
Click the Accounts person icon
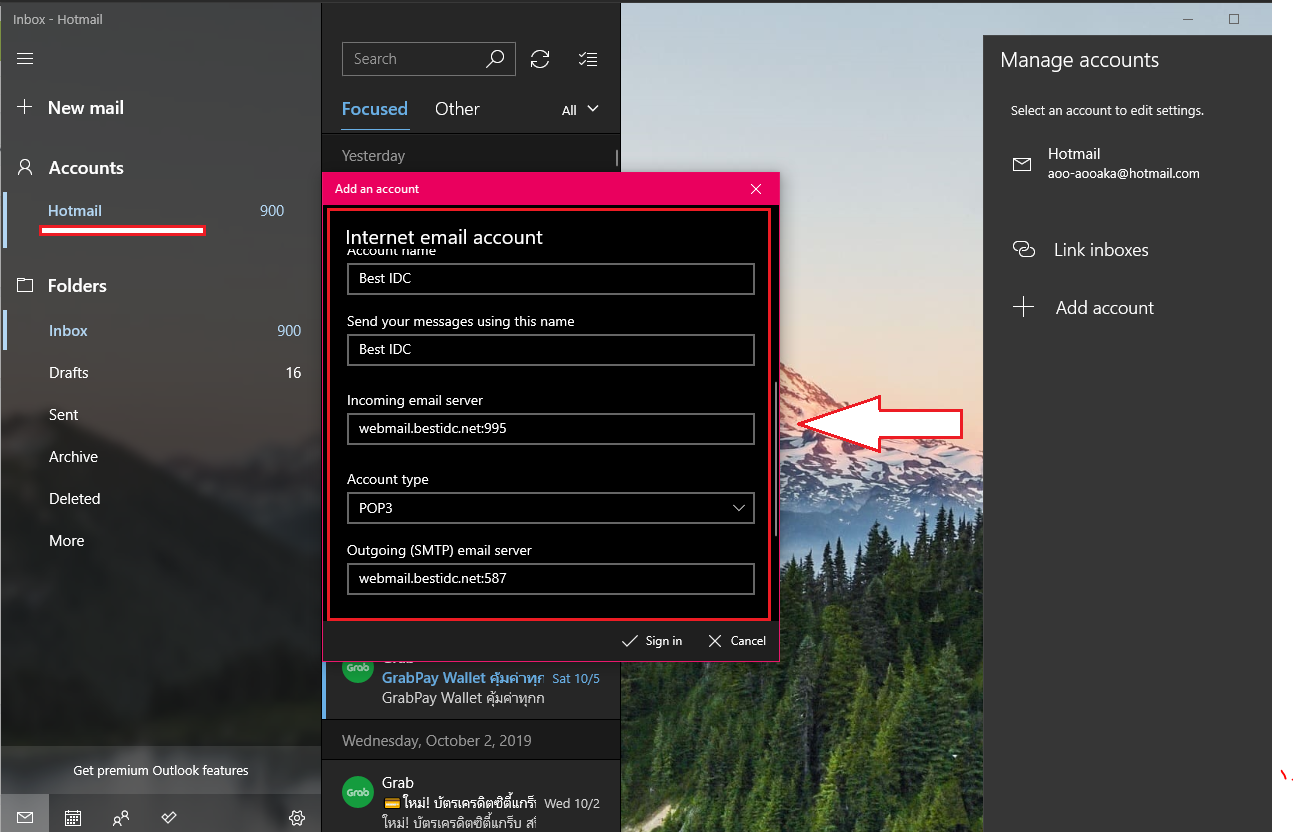(26, 167)
